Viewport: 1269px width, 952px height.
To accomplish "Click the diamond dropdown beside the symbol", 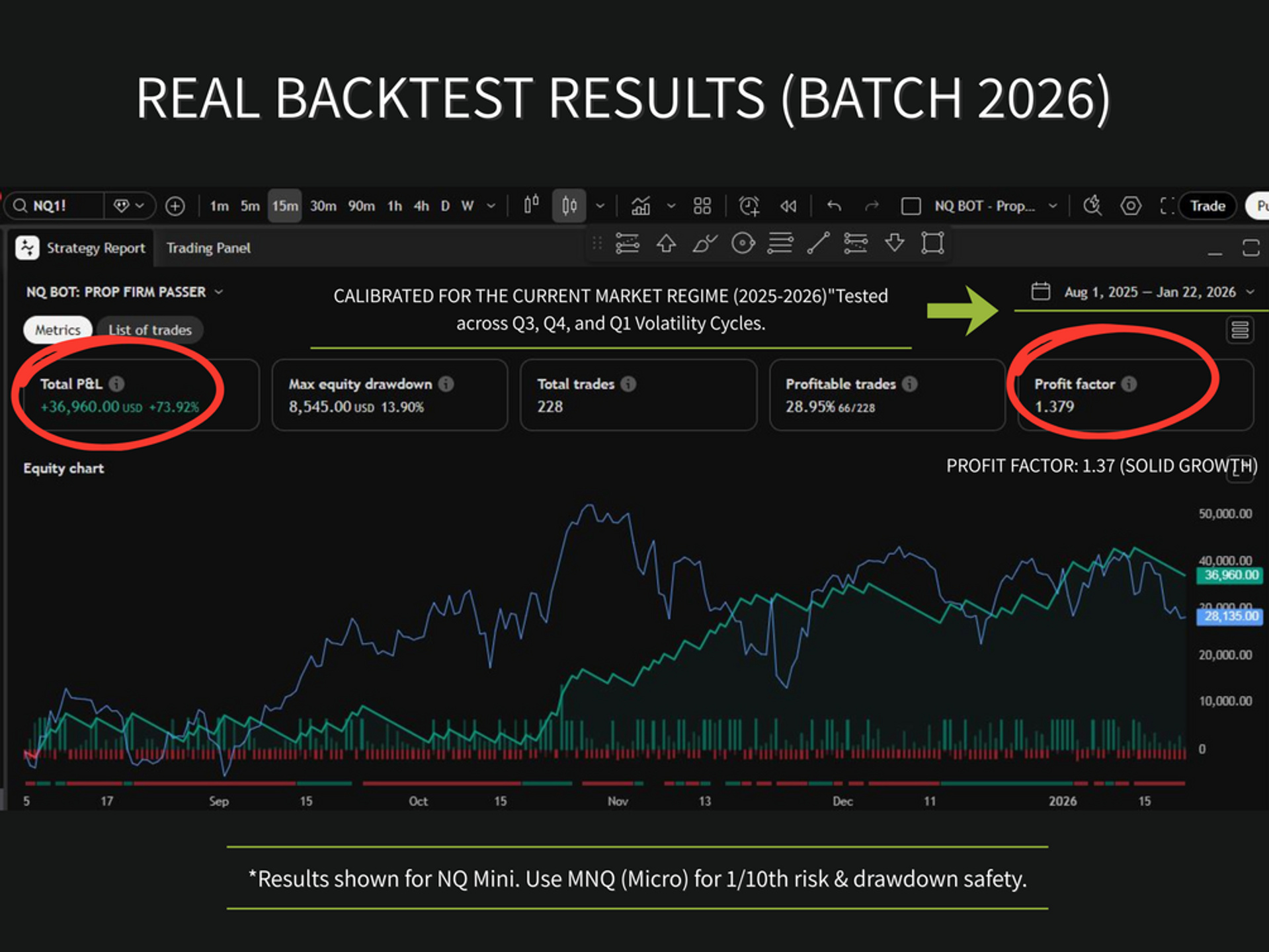I will click(129, 206).
